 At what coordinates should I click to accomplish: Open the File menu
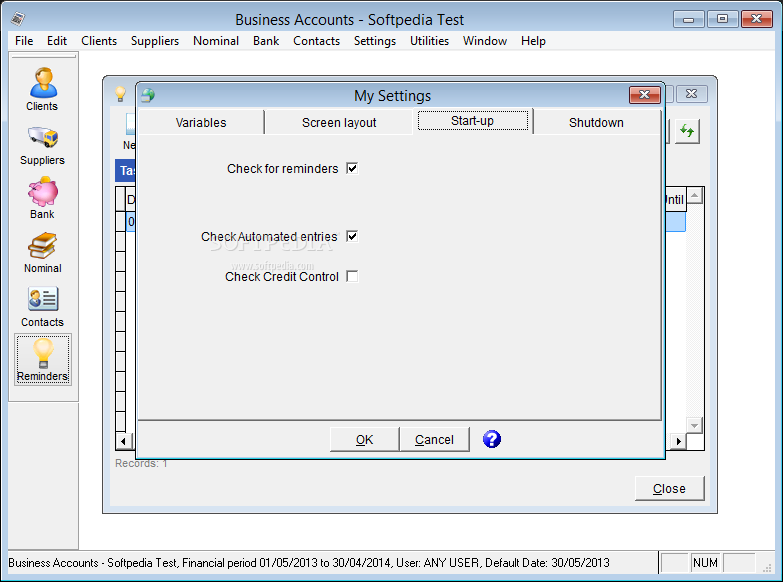pos(24,41)
